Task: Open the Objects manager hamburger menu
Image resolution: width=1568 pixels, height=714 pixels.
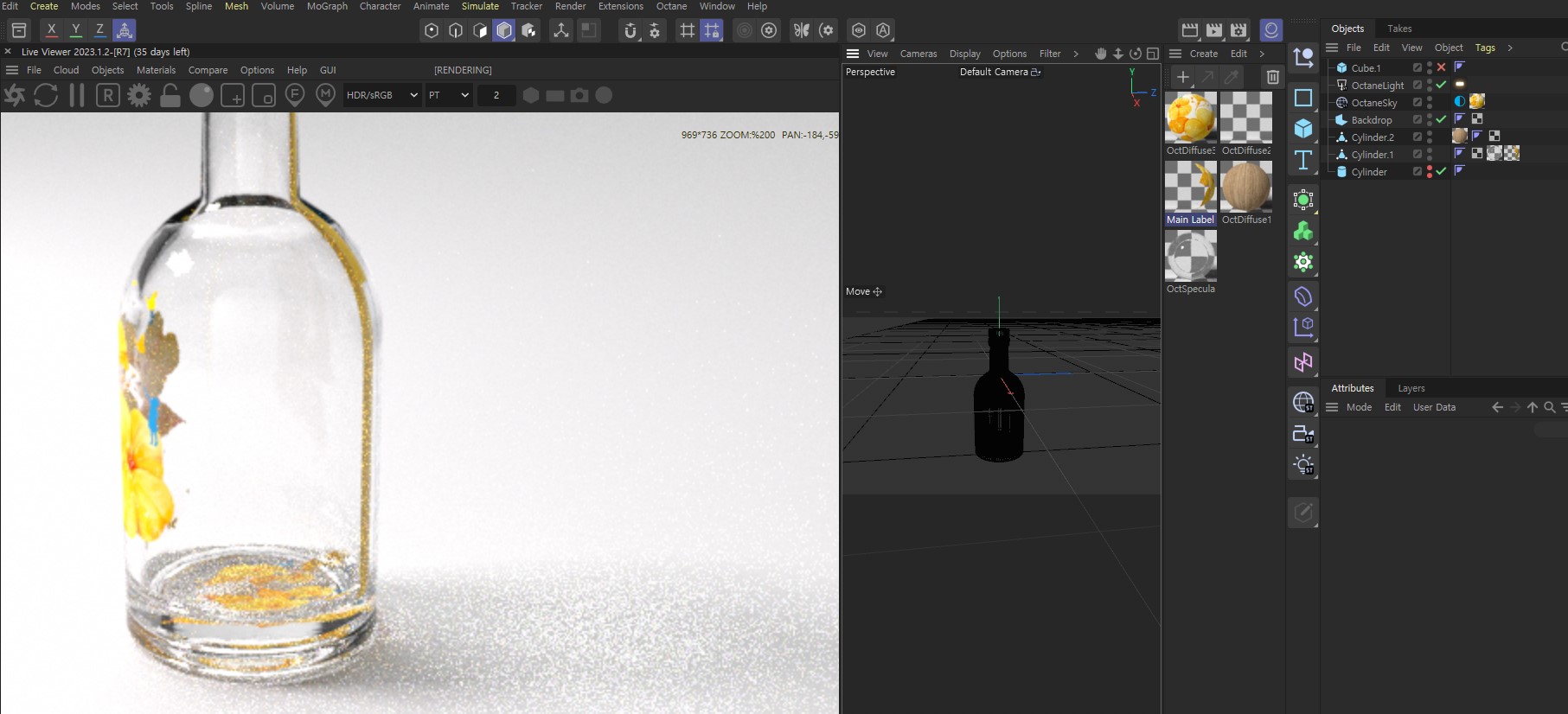Action: [x=1332, y=48]
